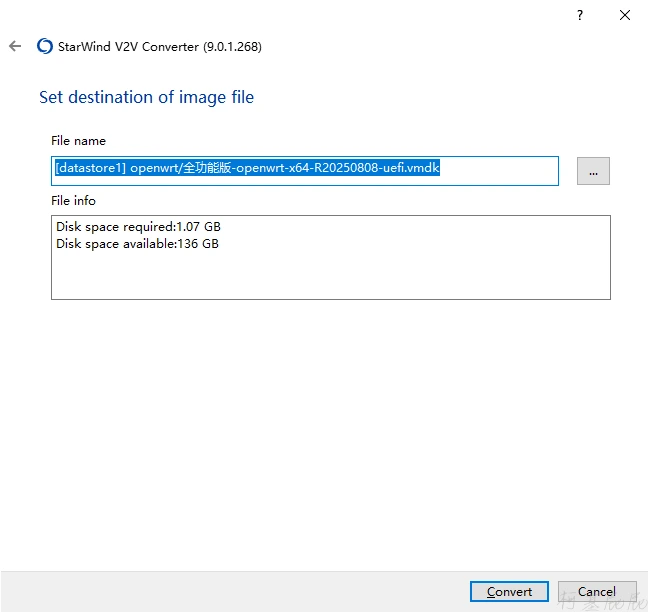
Task: Open help with the question mark button
Action: [x=580, y=15]
